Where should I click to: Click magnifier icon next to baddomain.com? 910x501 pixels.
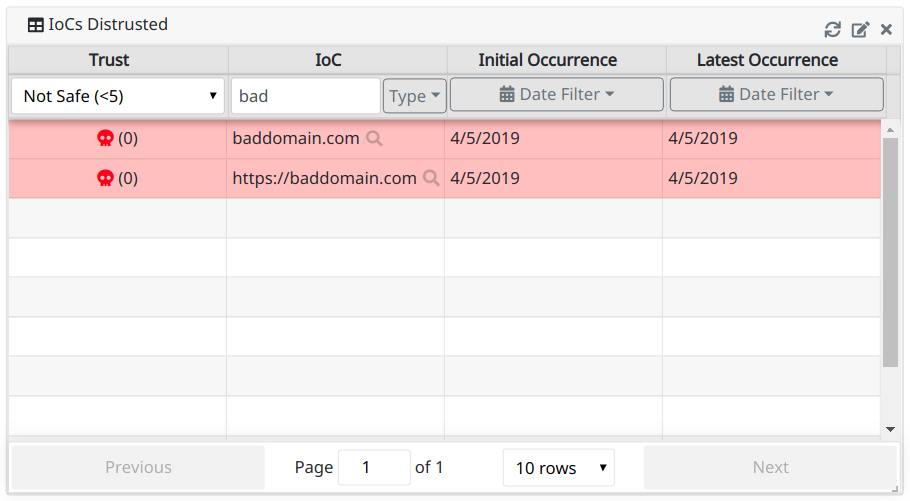pos(375,139)
